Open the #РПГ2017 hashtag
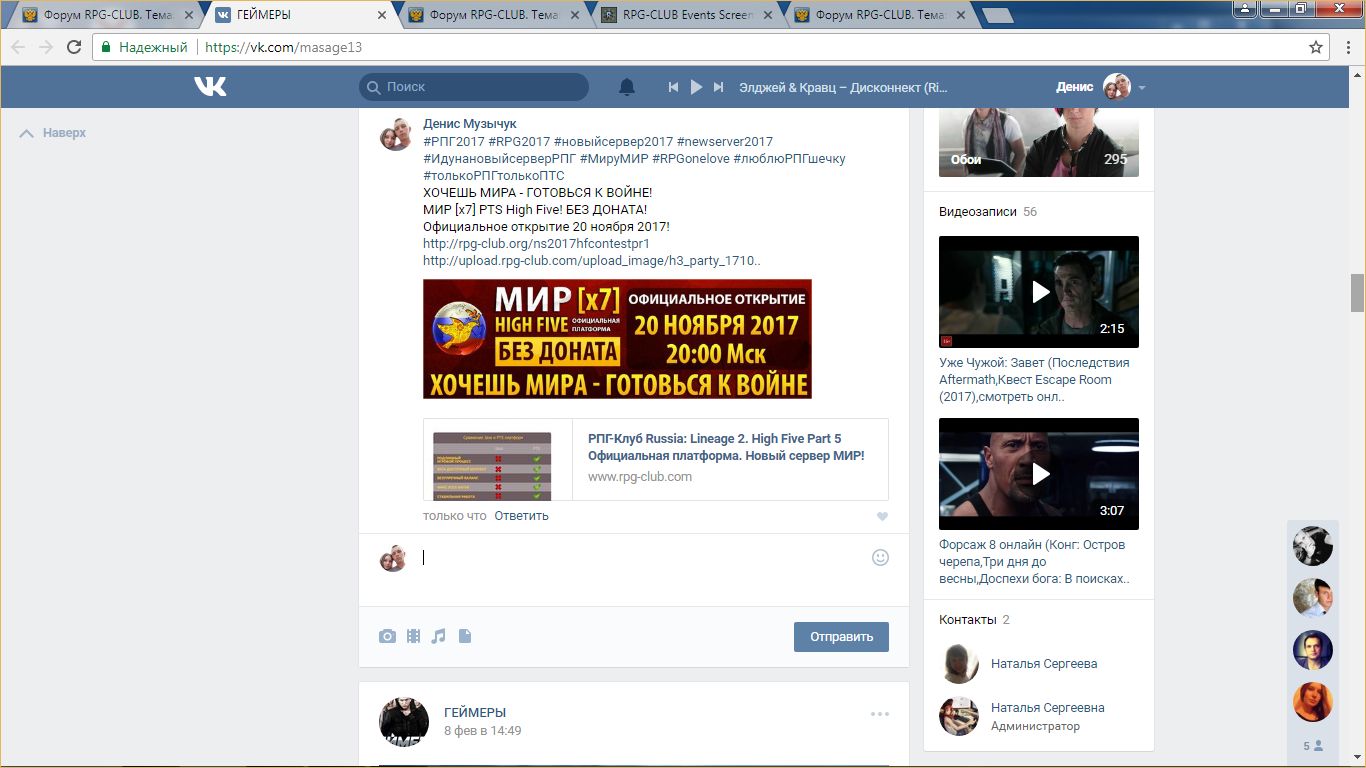 pyautogui.click(x=454, y=142)
